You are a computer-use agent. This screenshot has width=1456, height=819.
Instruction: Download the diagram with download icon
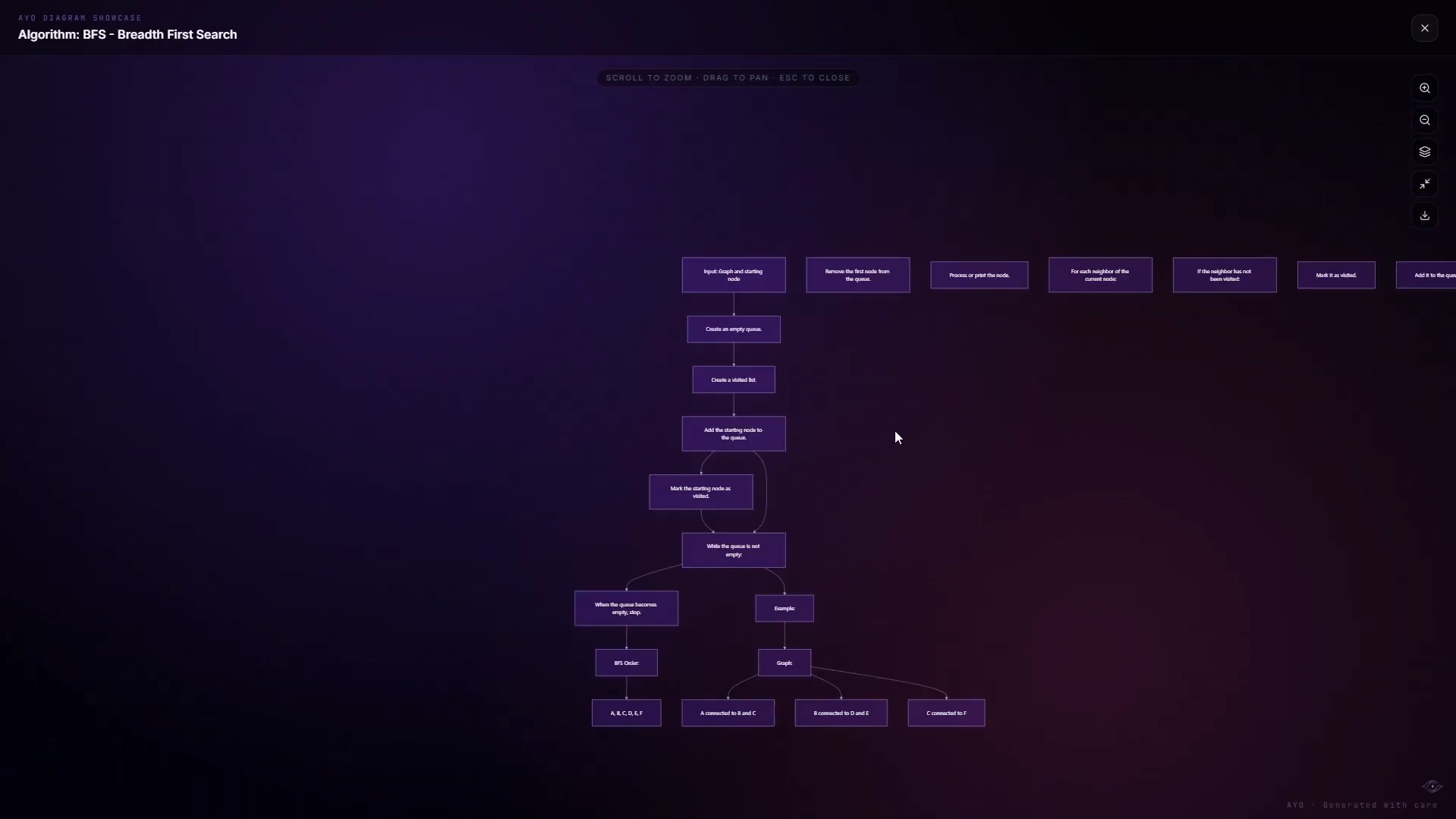[x=1424, y=216]
